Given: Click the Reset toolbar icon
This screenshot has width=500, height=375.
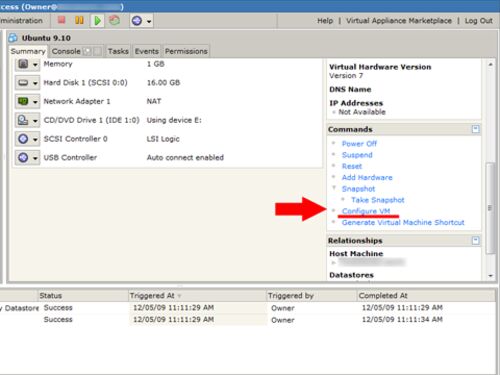Looking at the screenshot, I should pos(115,20).
